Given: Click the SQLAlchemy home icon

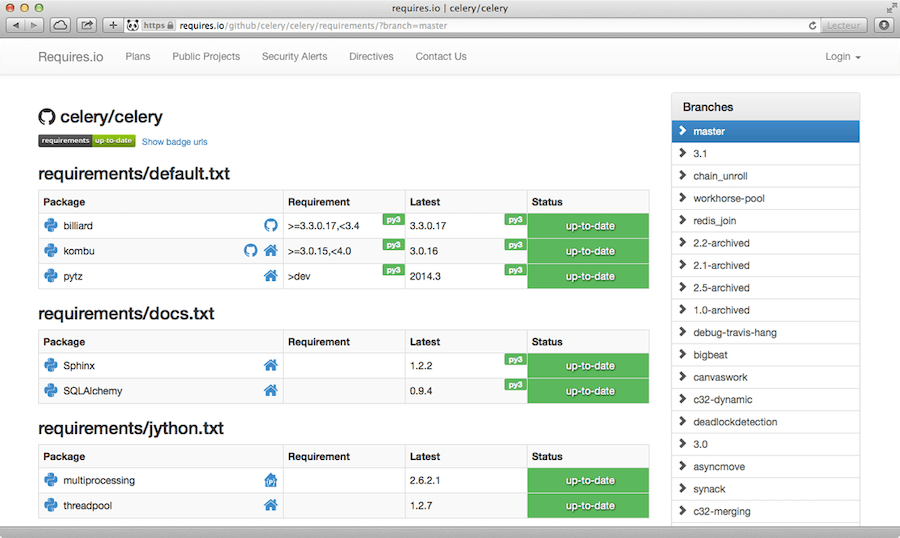Looking at the screenshot, I should (x=270, y=390).
